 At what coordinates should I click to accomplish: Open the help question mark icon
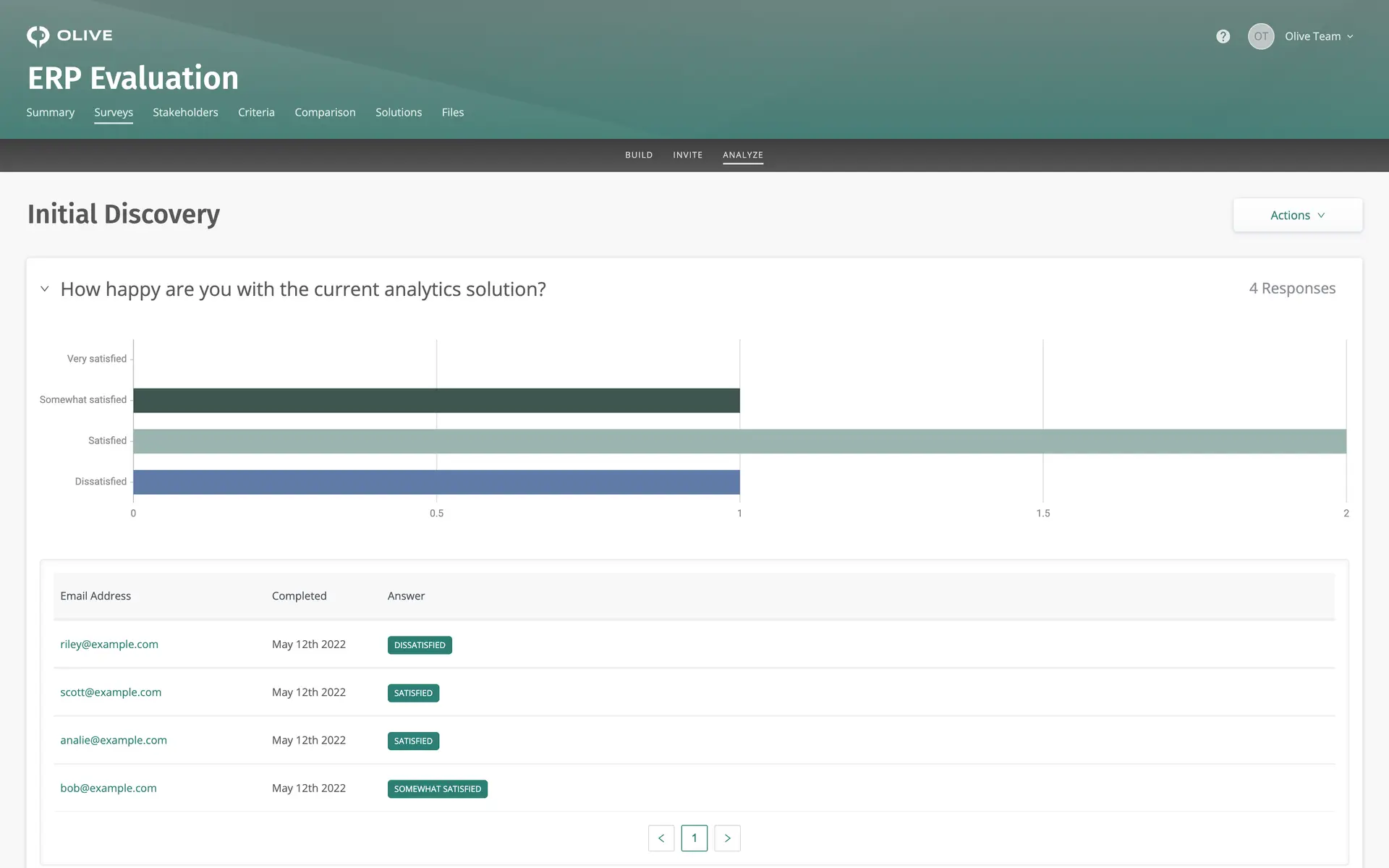pyautogui.click(x=1223, y=36)
